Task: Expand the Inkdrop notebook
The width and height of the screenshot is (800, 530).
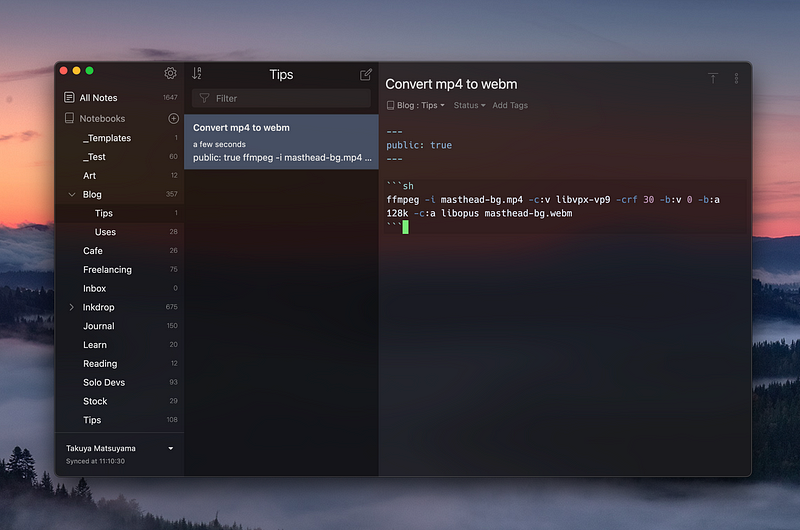Action: 71,307
